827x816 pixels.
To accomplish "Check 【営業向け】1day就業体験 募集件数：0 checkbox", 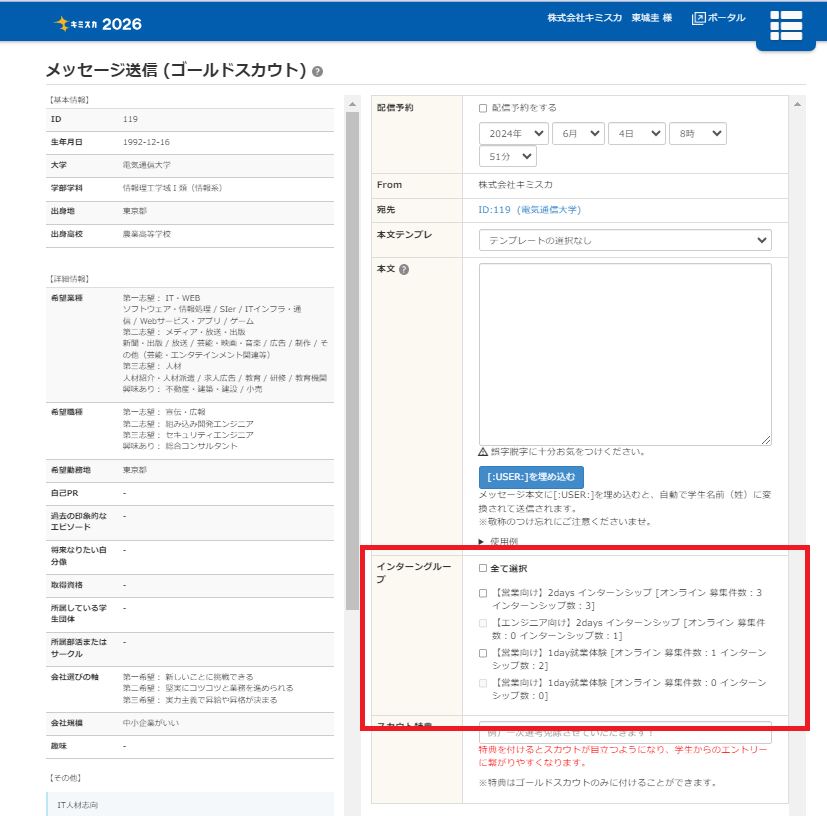I will [x=483, y=683].
